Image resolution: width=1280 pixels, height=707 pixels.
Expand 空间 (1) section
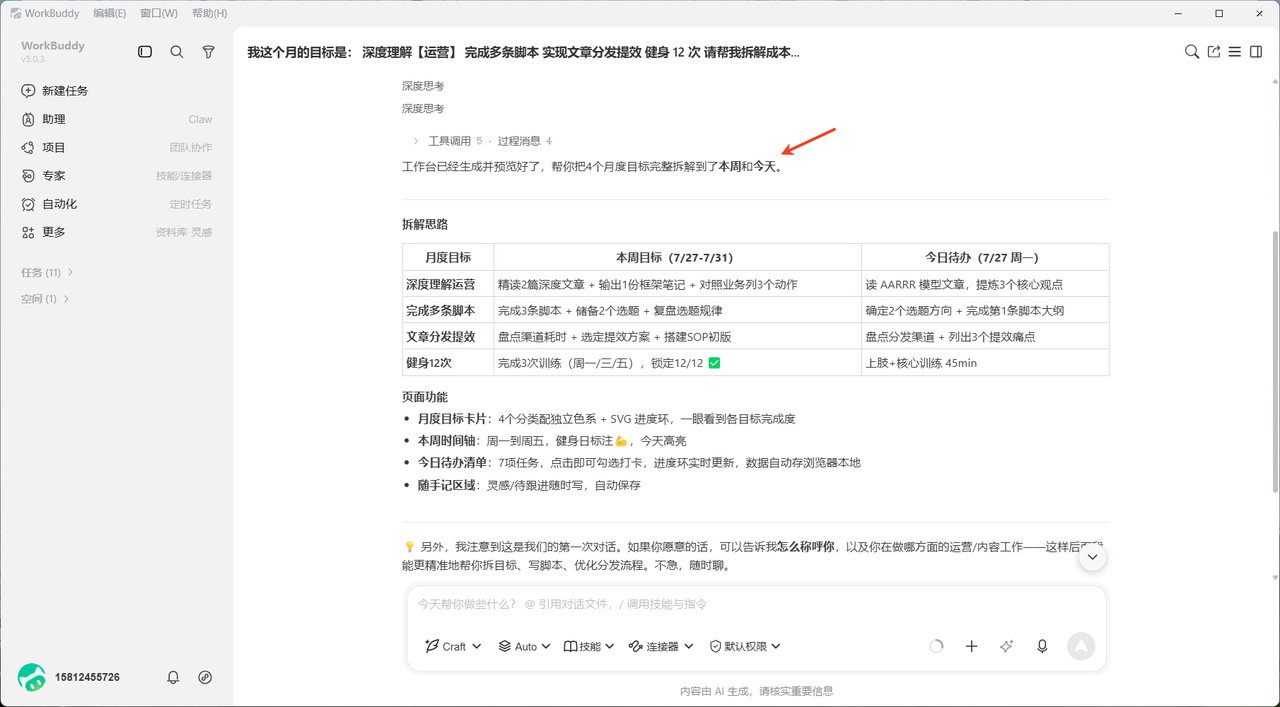tap(46, 298)
